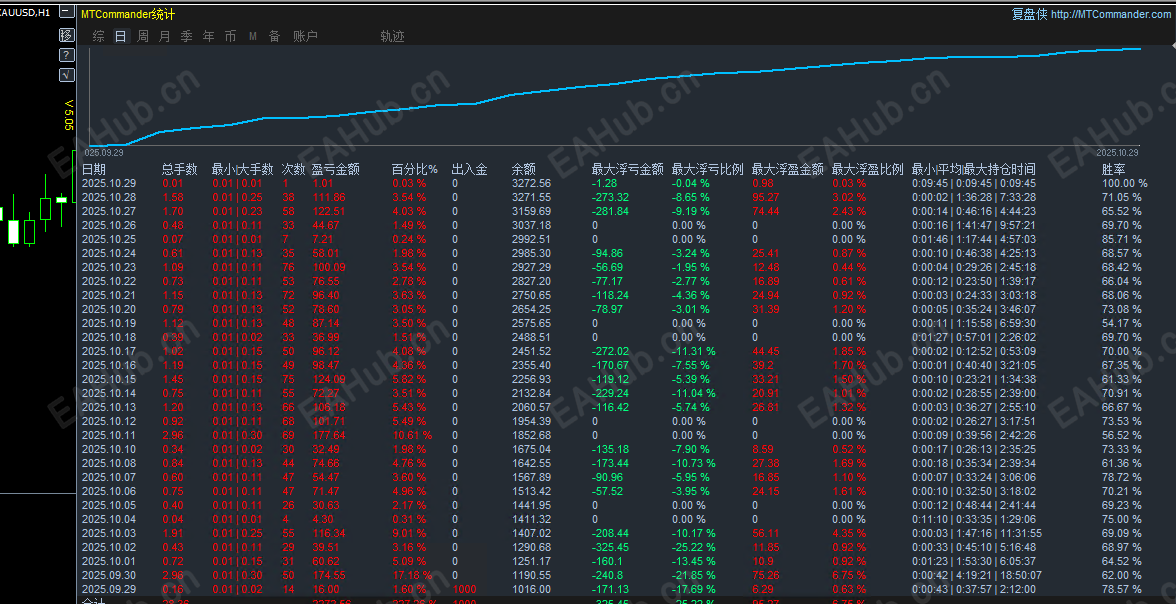Click the floating loss value -281.84
1176x604 pixels.
point(611,212)
